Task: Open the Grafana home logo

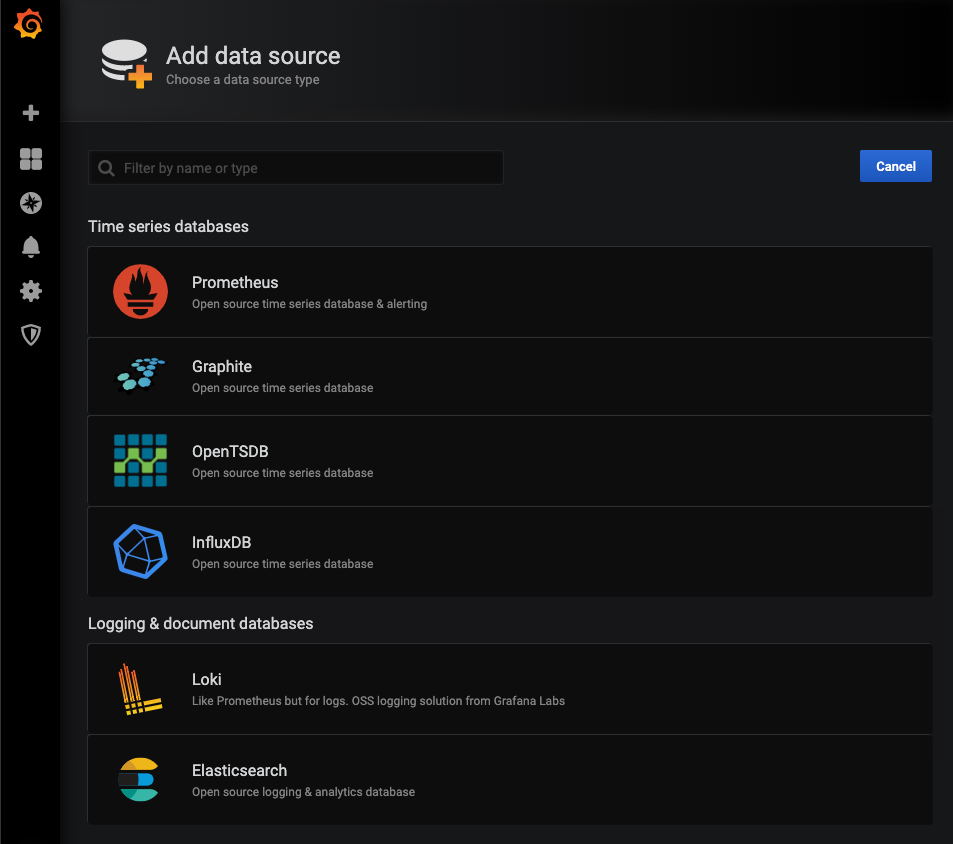Action: coord(29,24)
